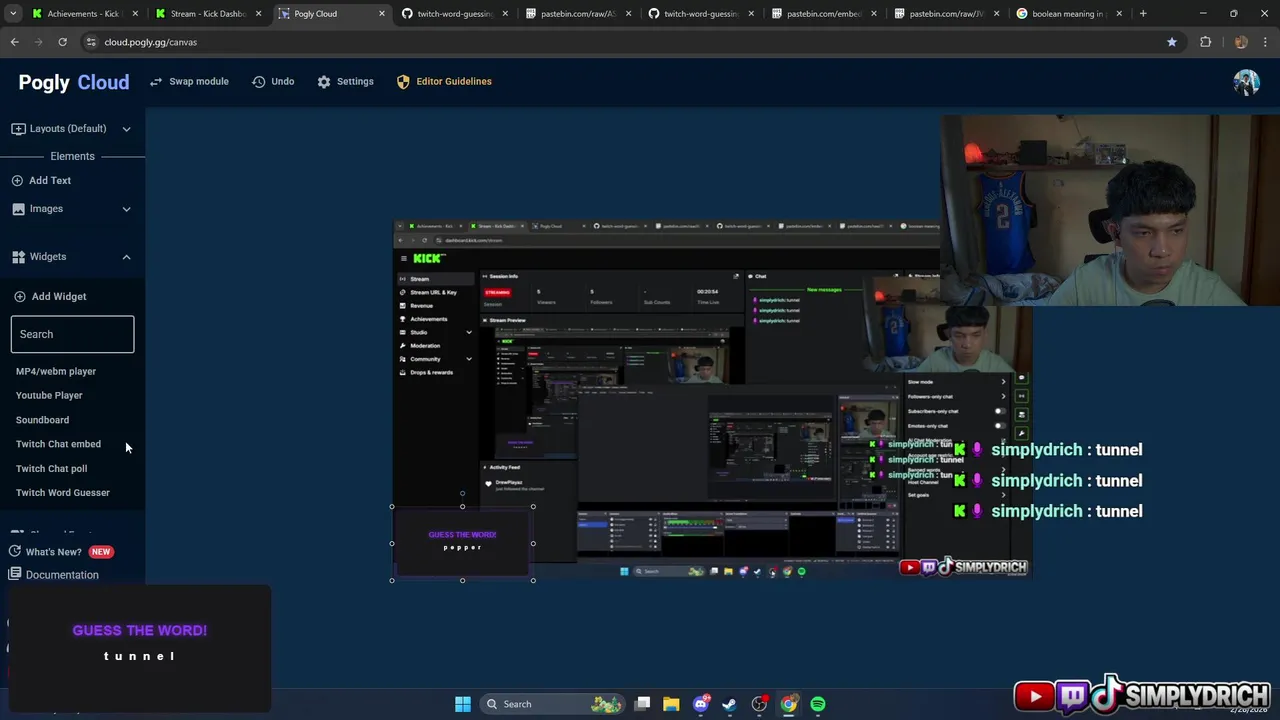Click the Images picture icon
The image size is (1280, 720).
19,209
